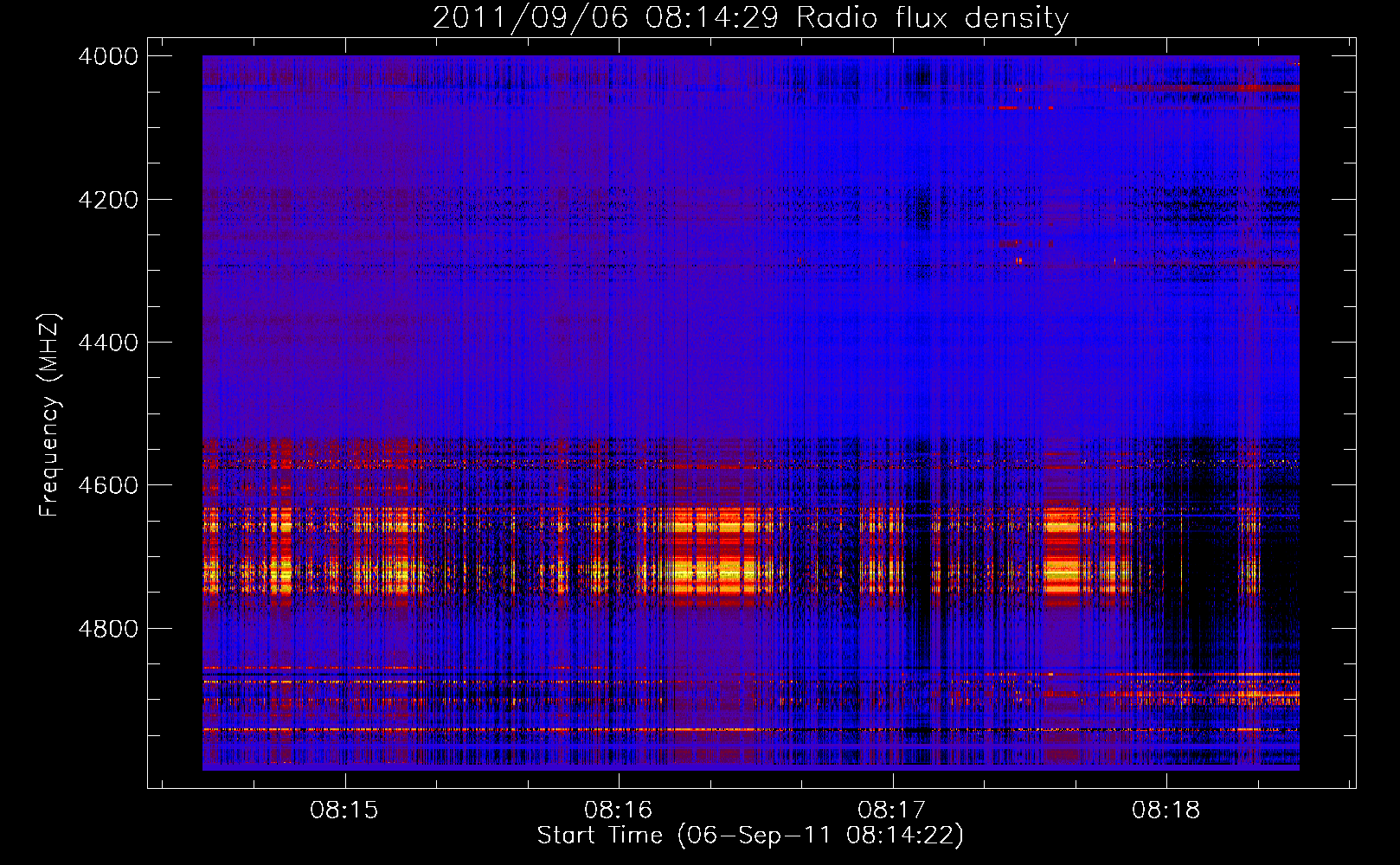Click the 08:17 time tick label
The image size is (1400, 865).
click(x=891, y=811)
